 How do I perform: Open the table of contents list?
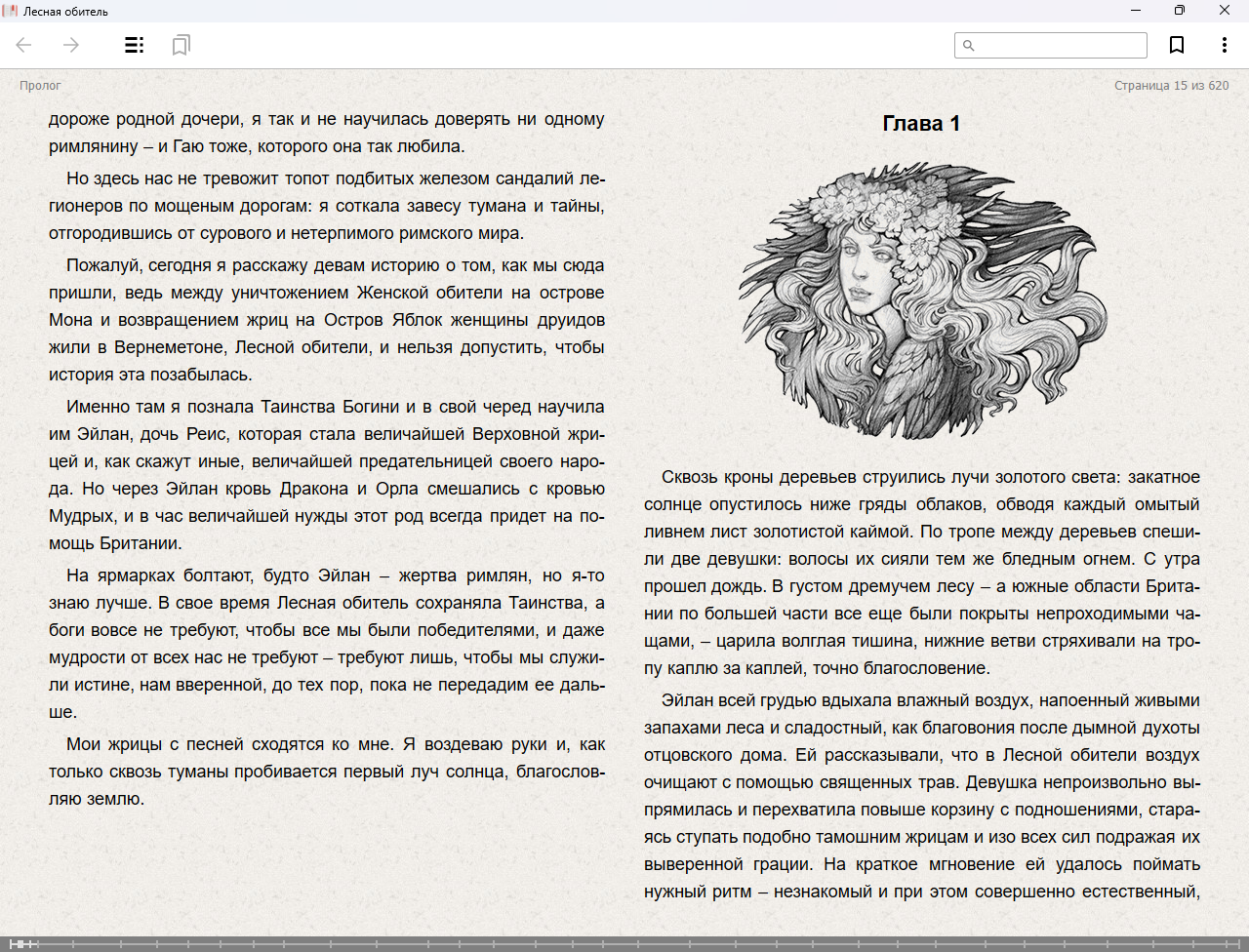click(135, 45)
